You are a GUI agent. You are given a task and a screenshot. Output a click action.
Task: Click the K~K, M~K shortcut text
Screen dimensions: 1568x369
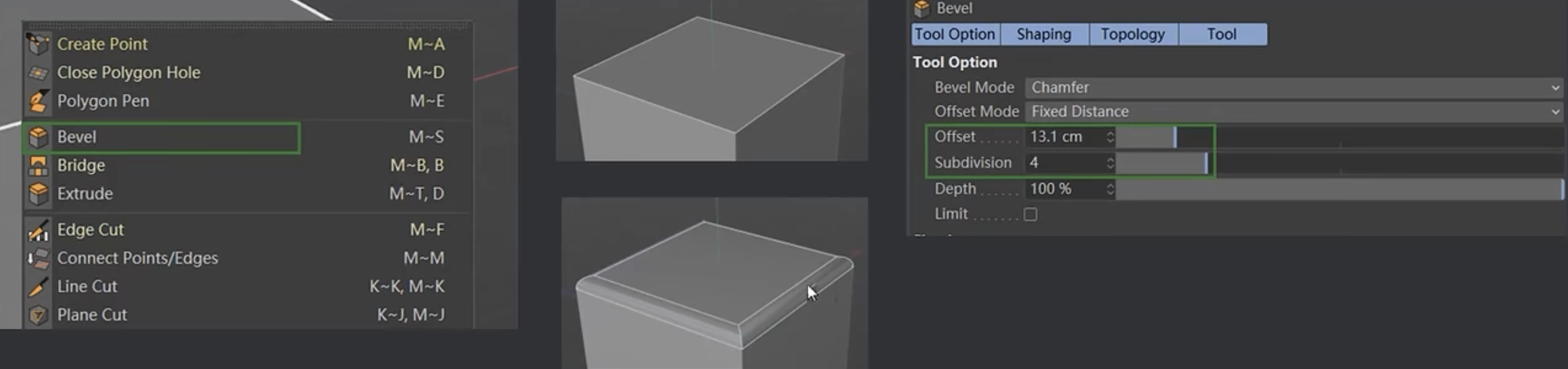tap(407, 286)
